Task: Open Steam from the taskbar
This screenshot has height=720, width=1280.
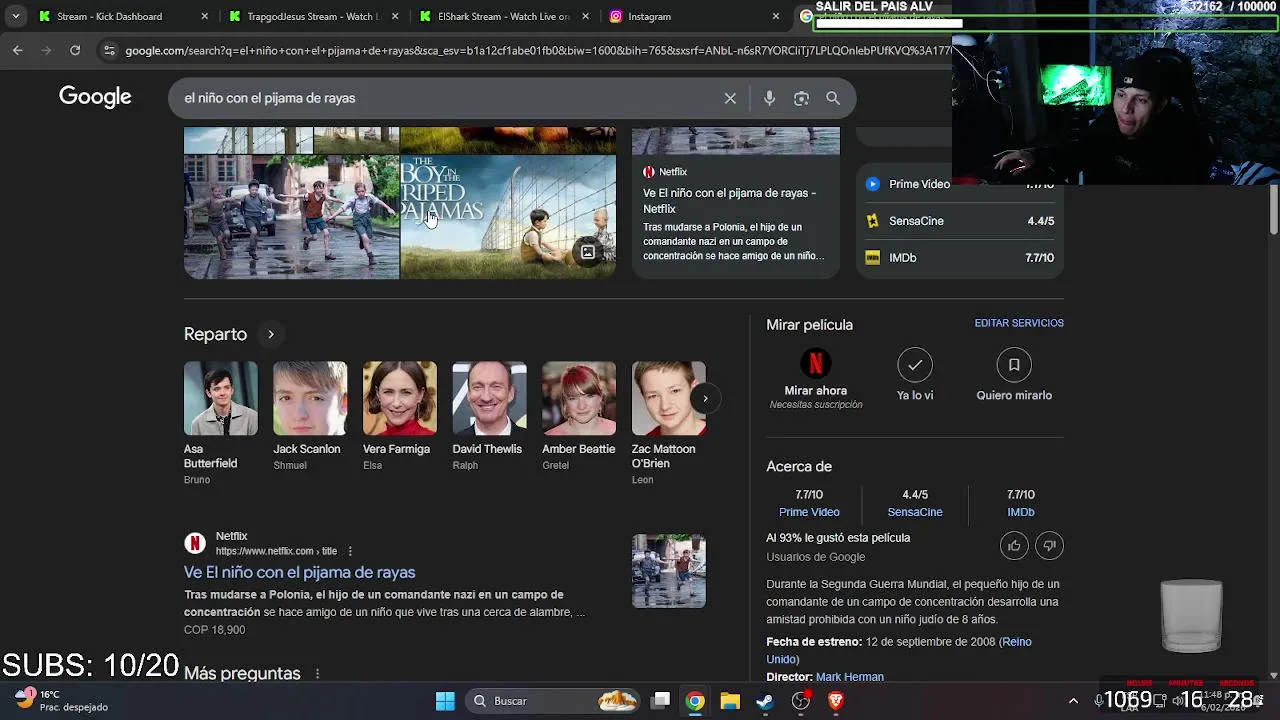Action: coord(765,701)
